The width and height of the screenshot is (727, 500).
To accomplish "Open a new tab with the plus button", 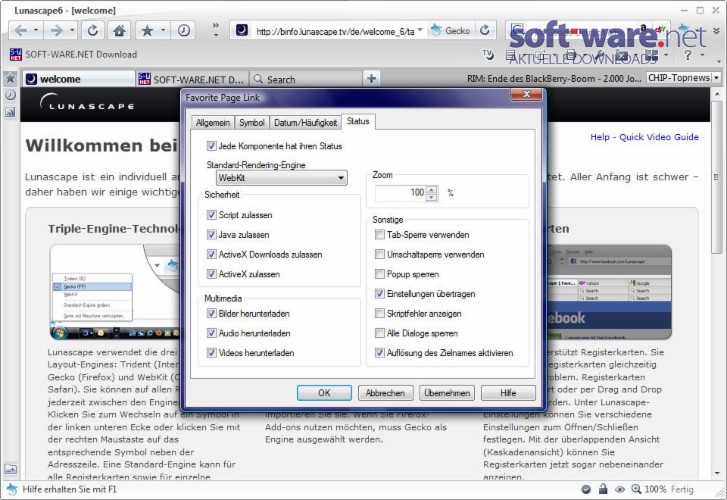I will [371, 78].
